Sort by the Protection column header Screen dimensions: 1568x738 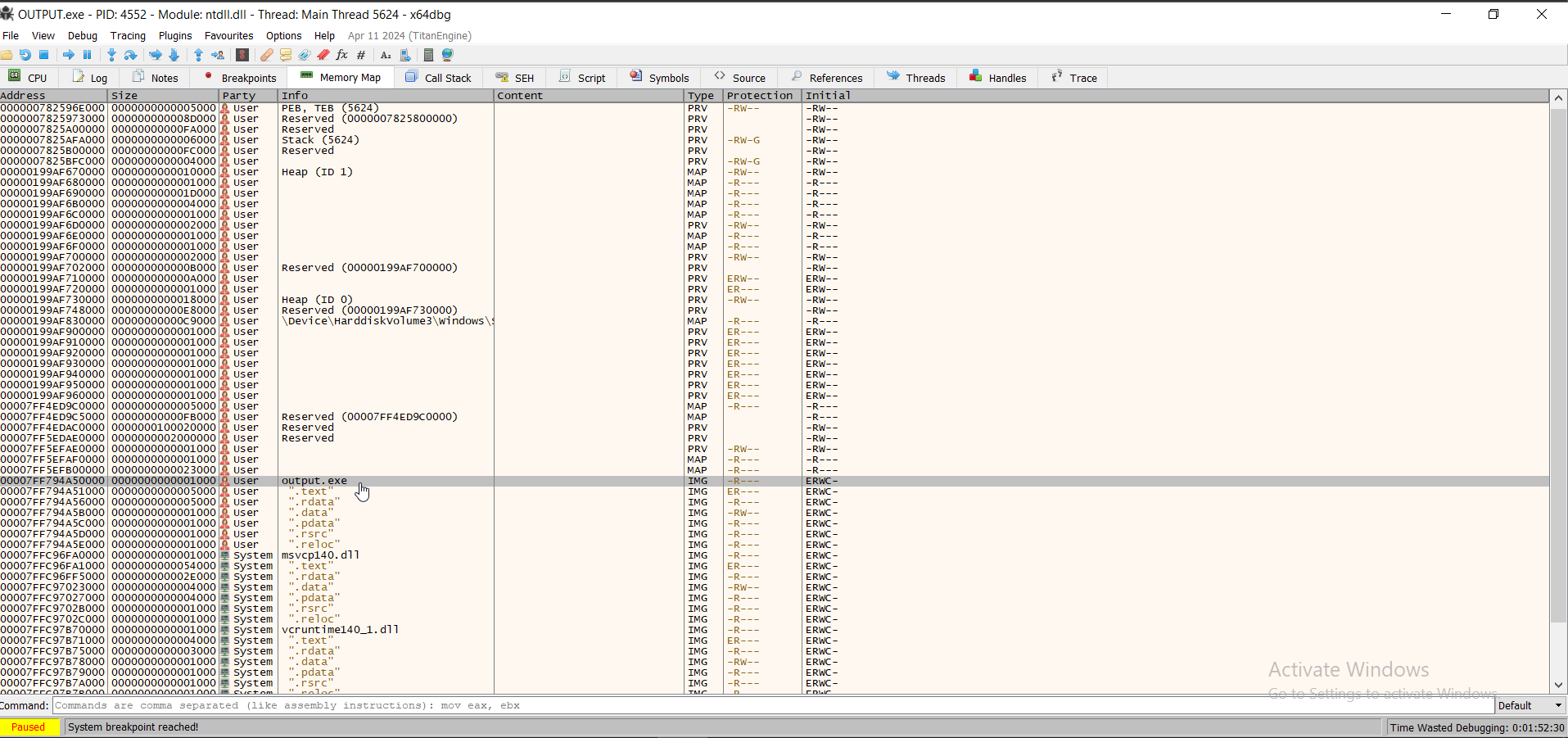[x=759, y=96]
